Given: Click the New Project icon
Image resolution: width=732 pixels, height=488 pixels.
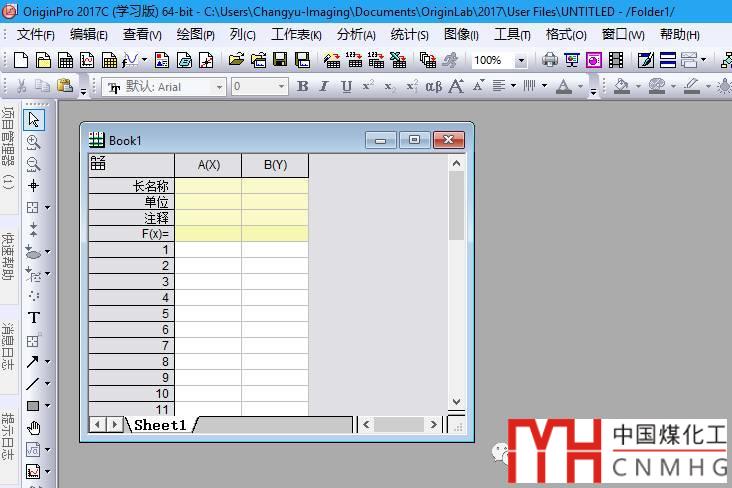Looking at the screenshot, I should (21, 60).
